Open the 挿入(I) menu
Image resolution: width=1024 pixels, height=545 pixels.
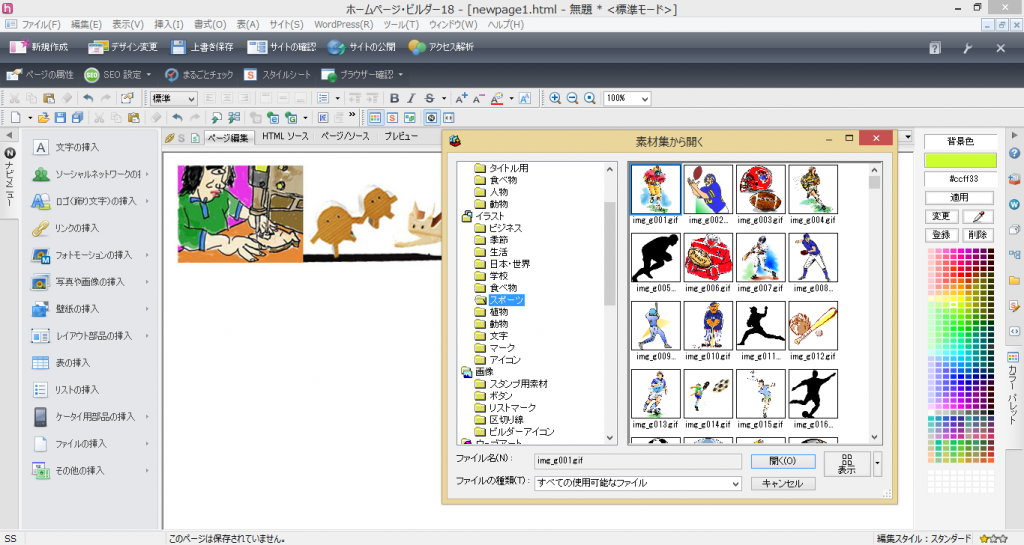[x=169, y=24]
